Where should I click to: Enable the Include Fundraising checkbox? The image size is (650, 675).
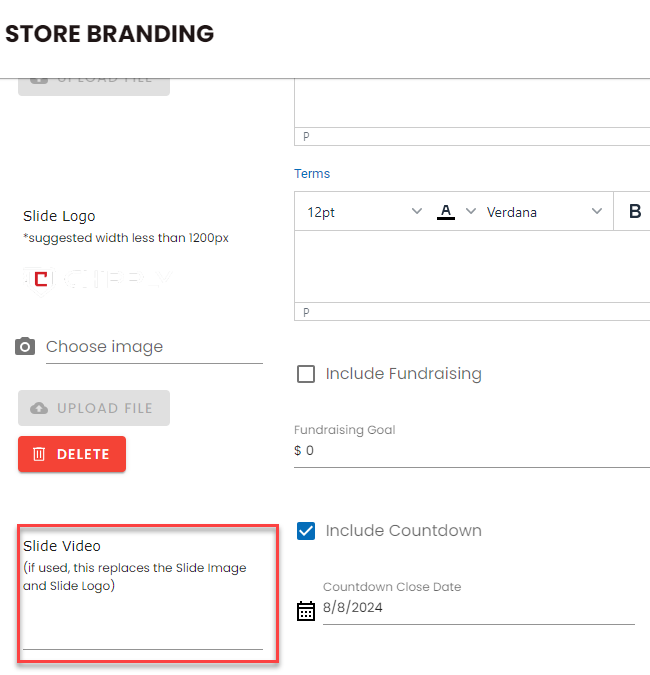307,374
